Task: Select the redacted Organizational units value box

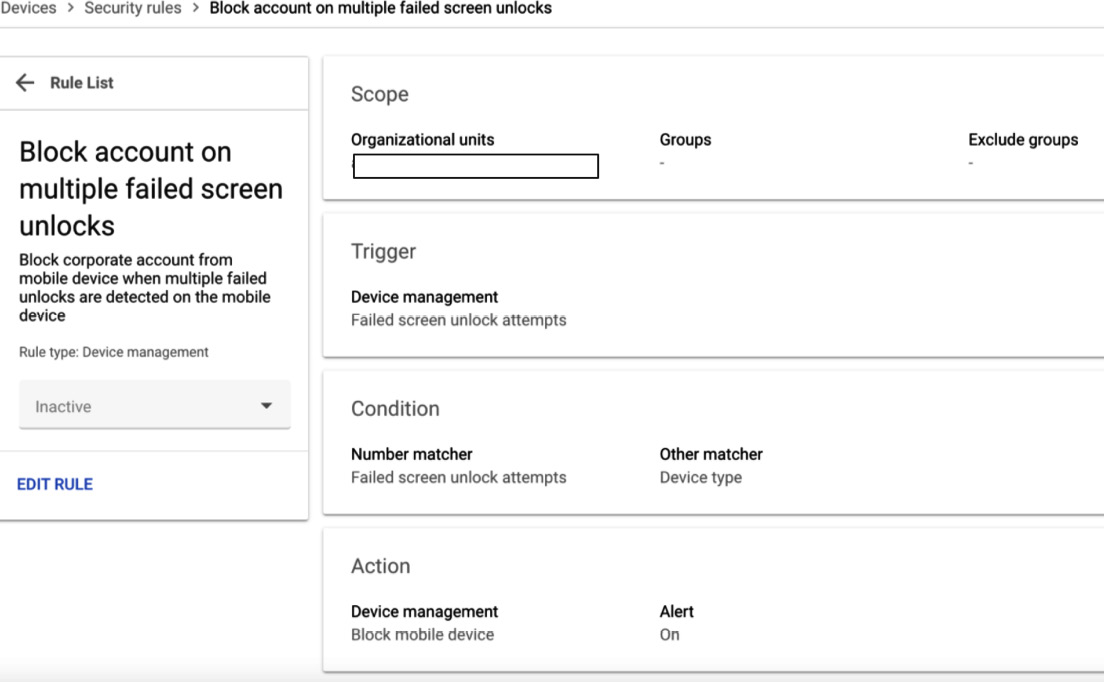Action: [476, 166]
